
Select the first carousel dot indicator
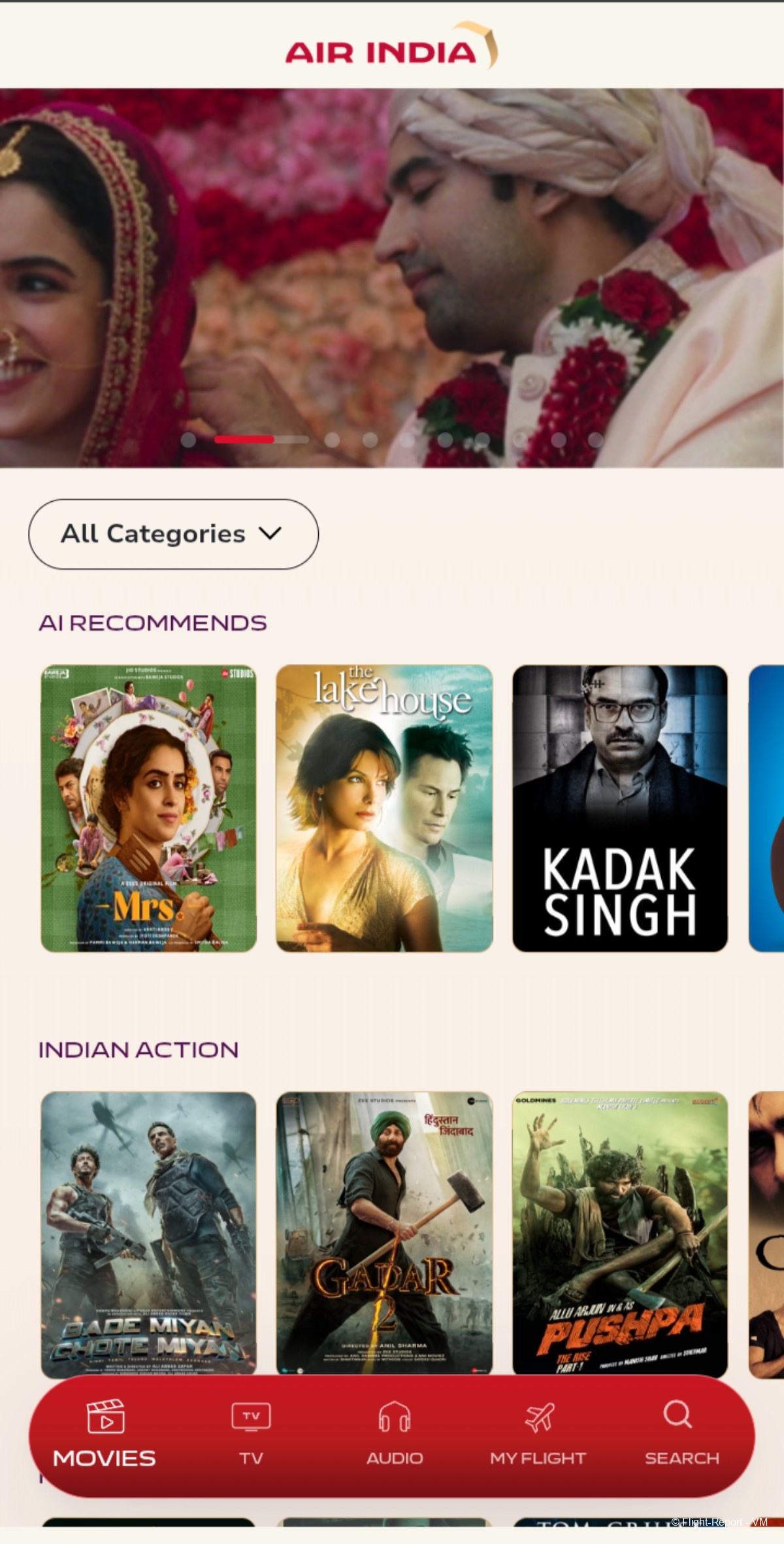pos(188,440)
